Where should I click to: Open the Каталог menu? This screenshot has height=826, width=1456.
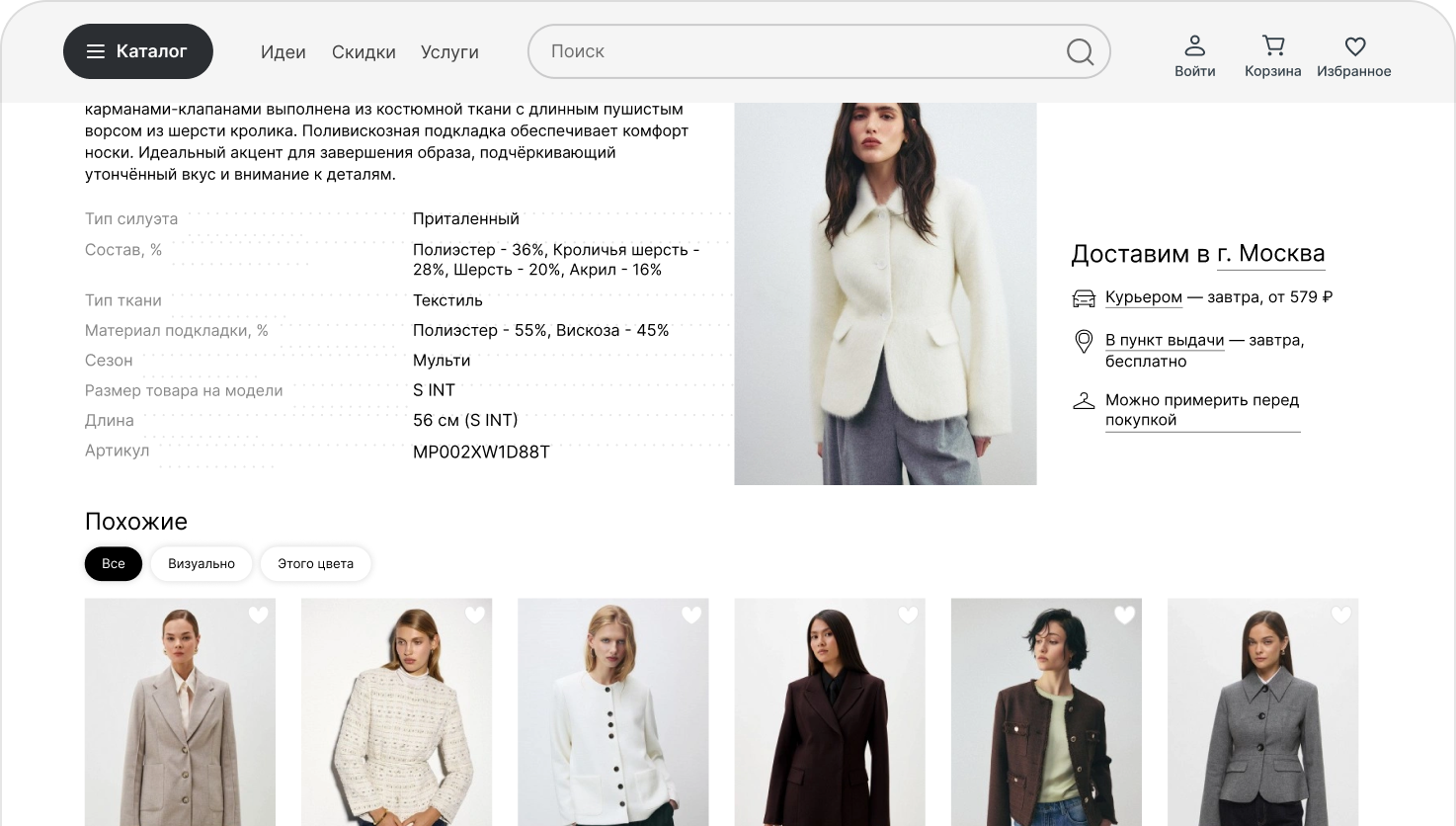138,51
